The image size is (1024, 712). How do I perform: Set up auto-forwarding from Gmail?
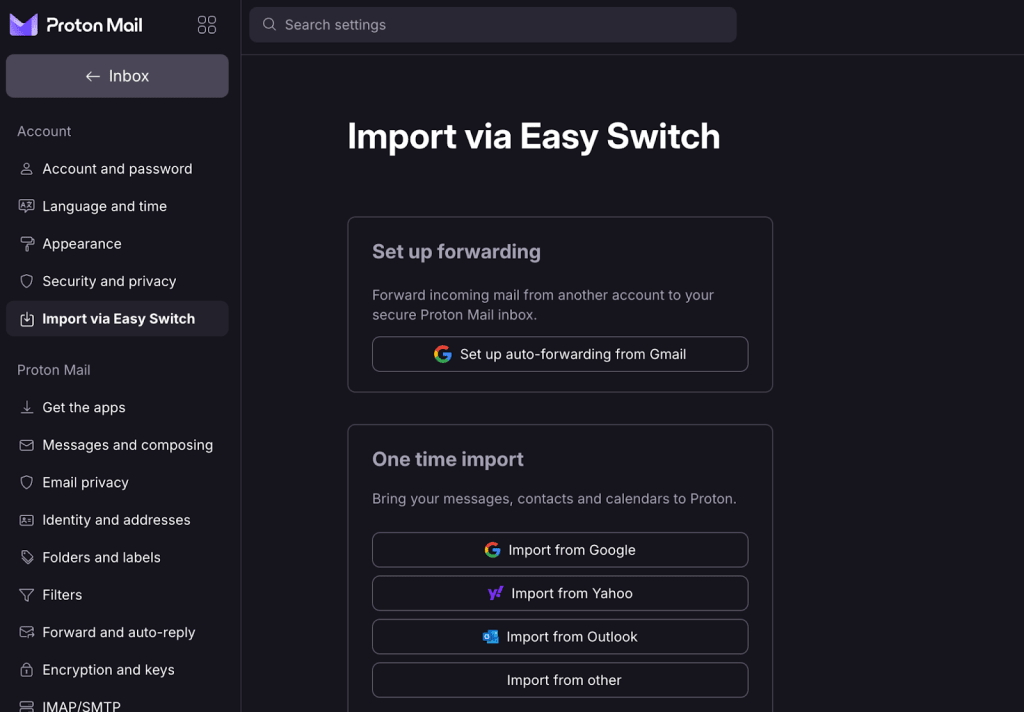point(560,354)
